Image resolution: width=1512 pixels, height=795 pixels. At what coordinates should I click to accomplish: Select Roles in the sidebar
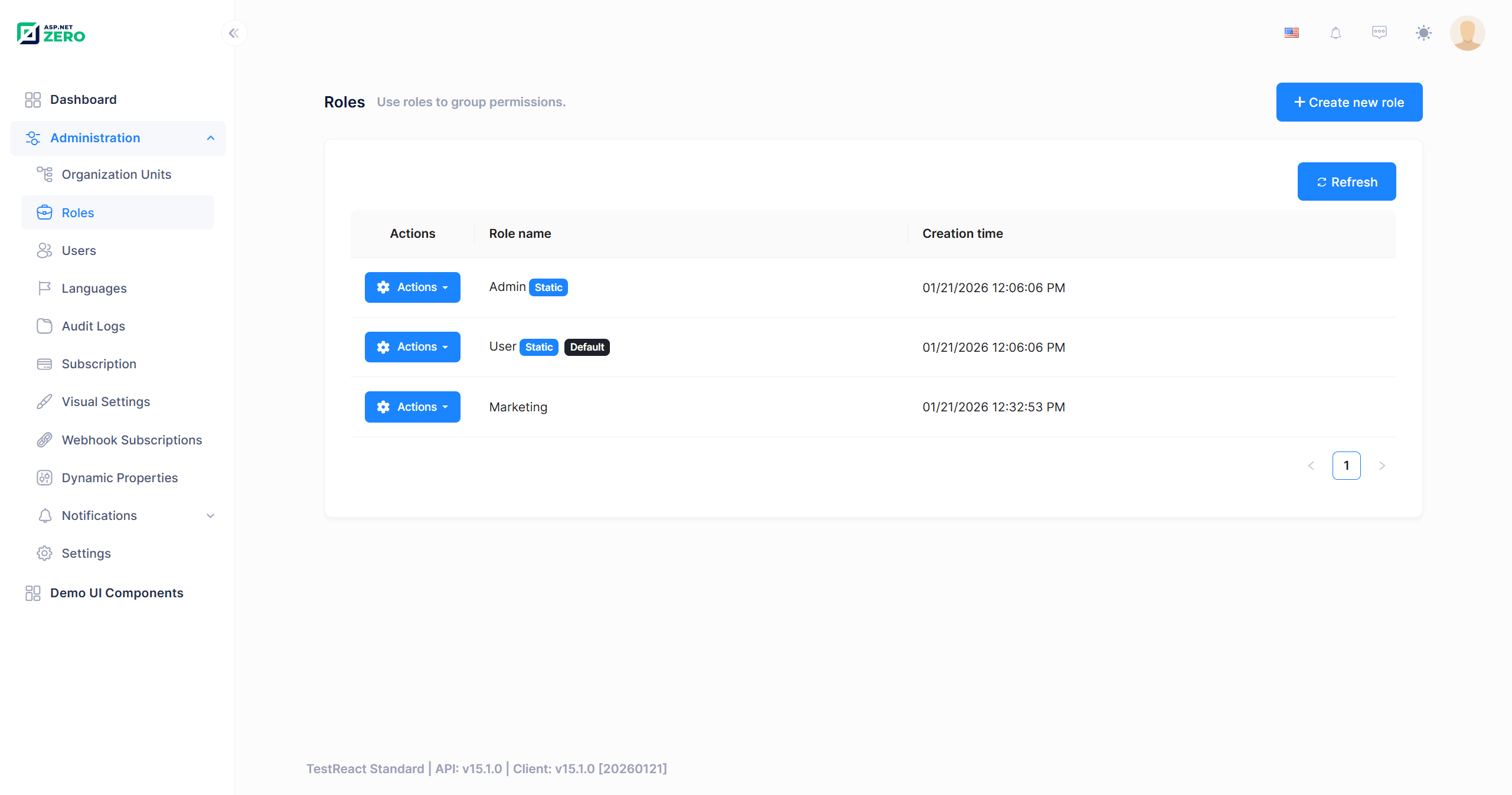118,212
